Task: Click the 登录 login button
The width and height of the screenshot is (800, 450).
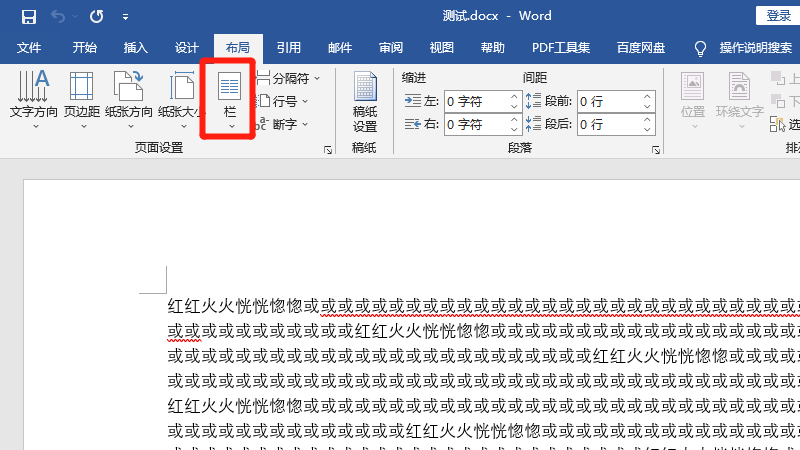Action: (778, 15)
